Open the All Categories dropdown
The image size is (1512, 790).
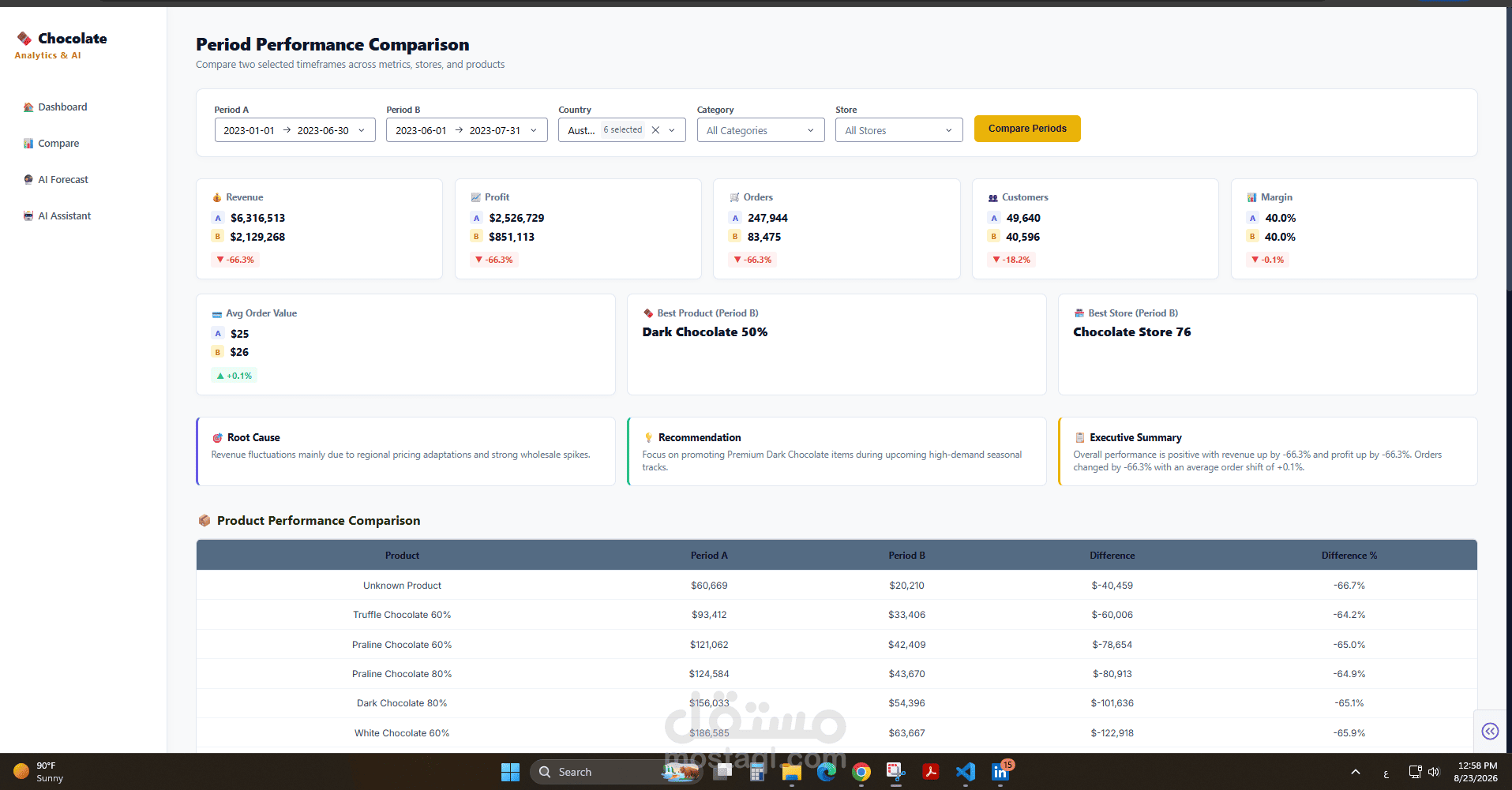pos(761,130)
